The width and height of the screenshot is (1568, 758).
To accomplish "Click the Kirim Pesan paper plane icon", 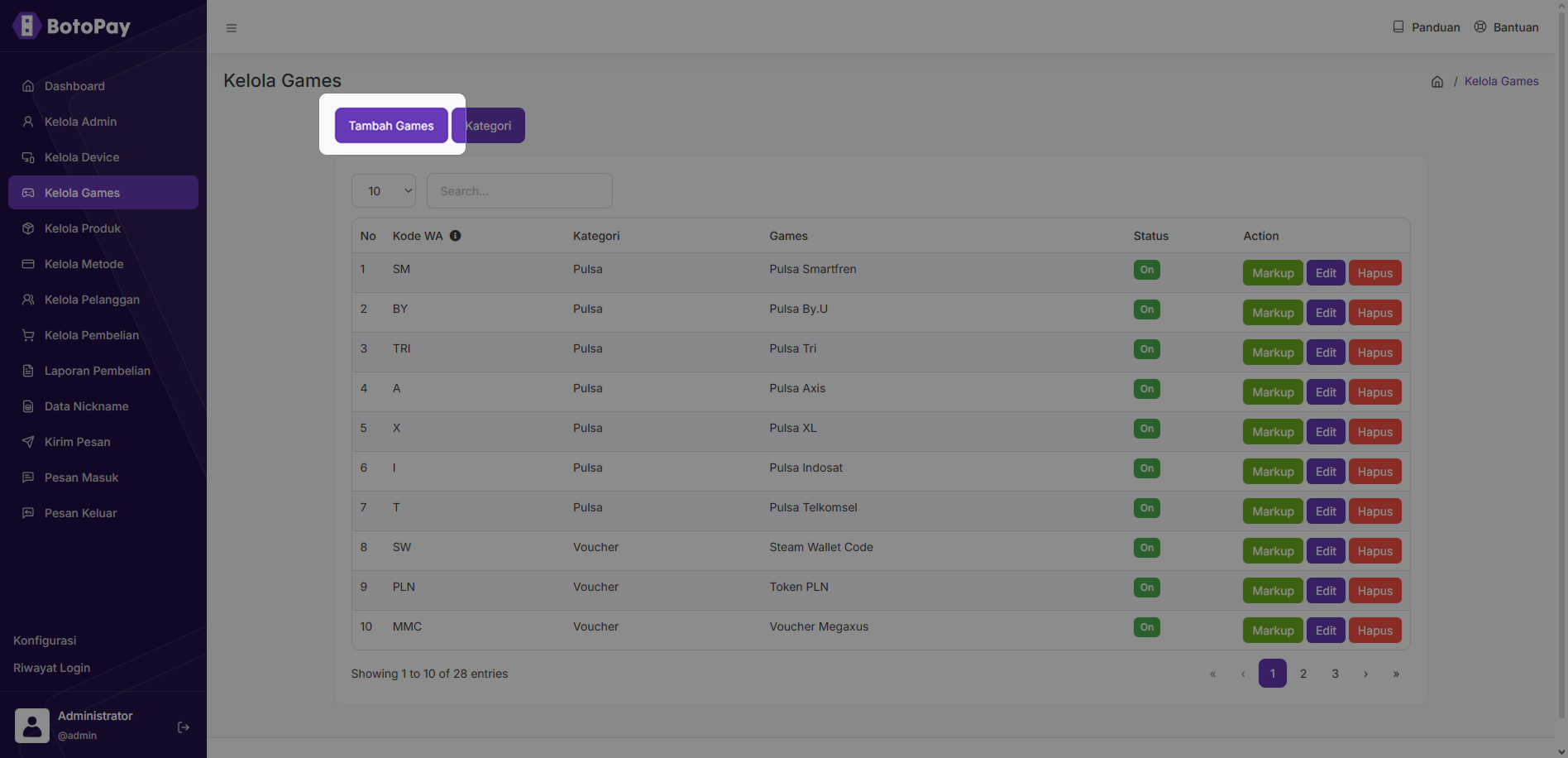I will [x=28, y=442].
